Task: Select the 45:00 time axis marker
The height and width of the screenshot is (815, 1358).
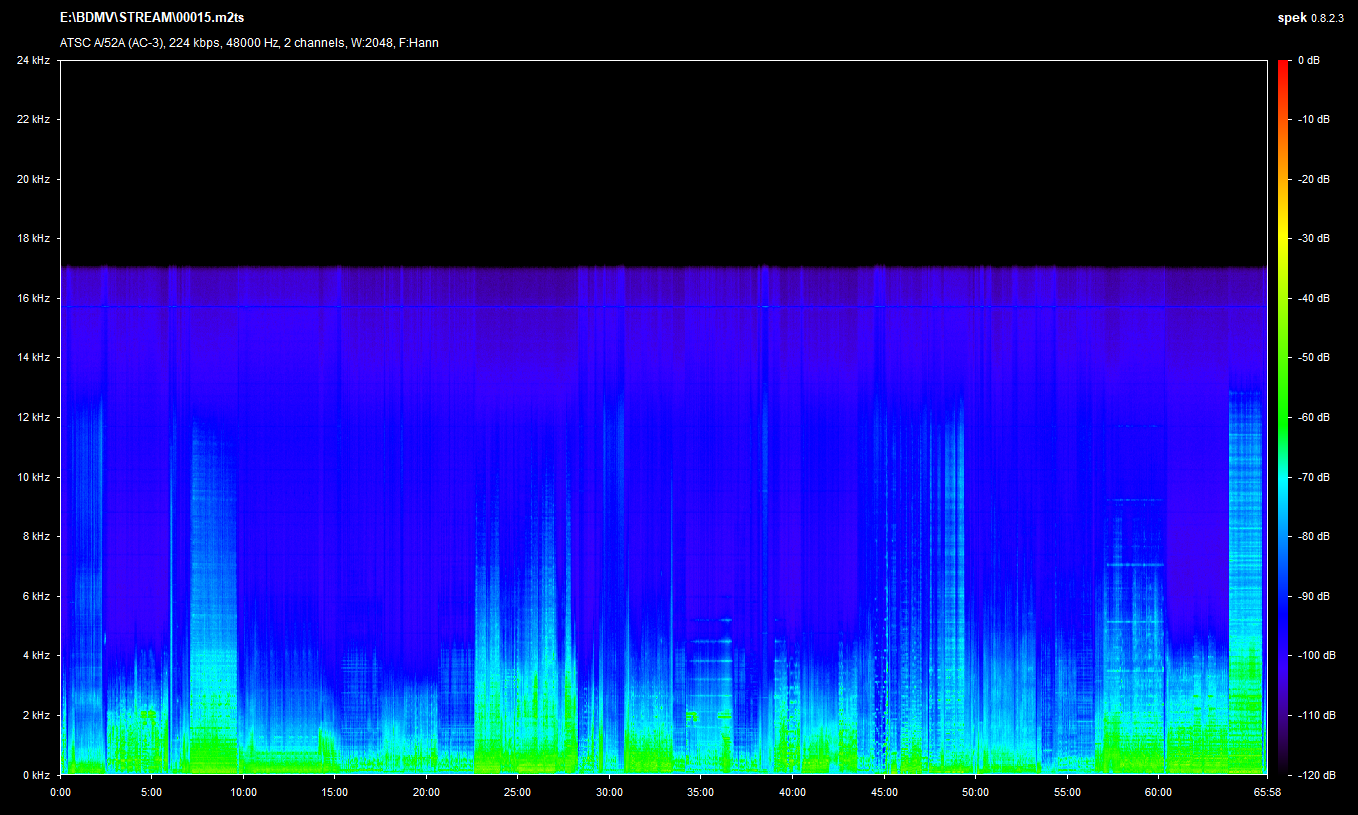Action: 884,792
